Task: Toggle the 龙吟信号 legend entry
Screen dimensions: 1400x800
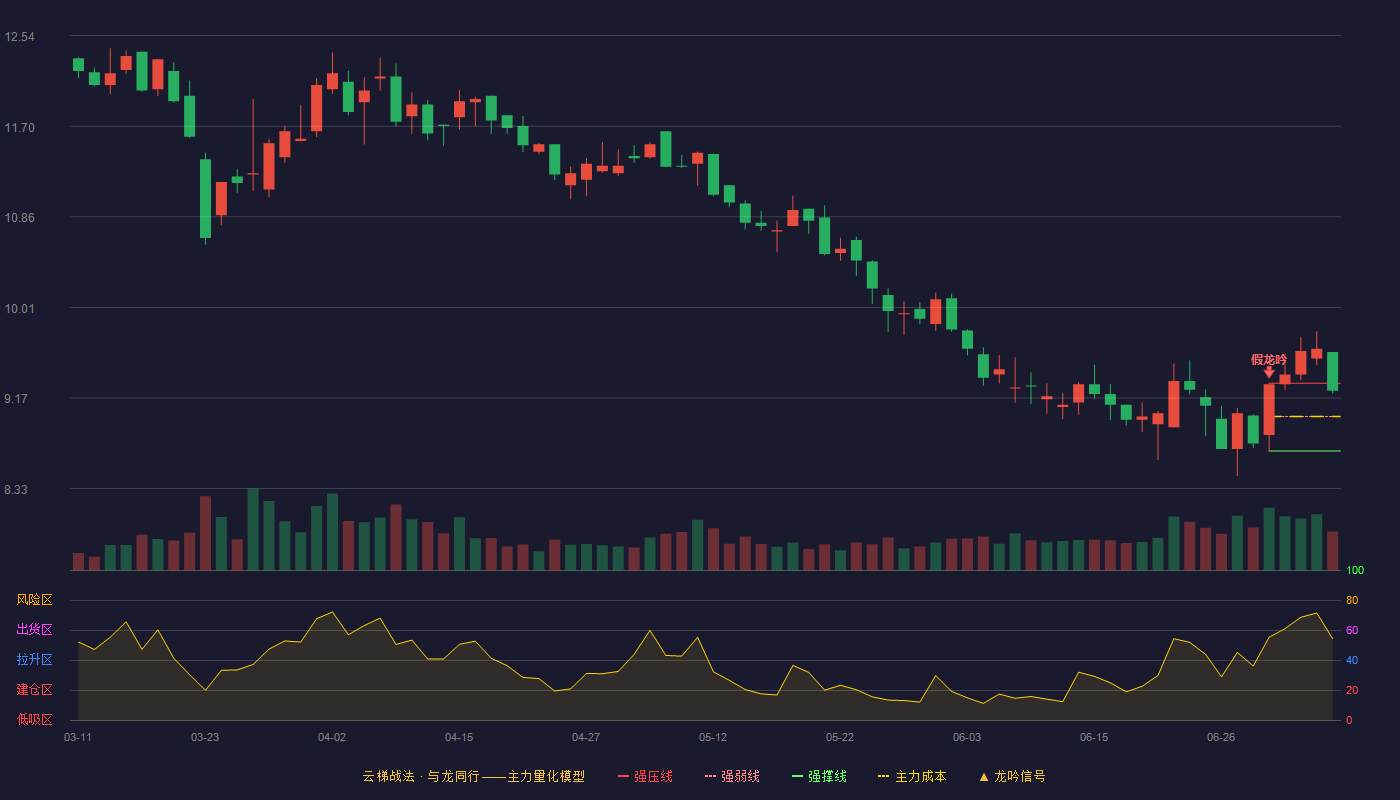Action: tap(1012, 776)
